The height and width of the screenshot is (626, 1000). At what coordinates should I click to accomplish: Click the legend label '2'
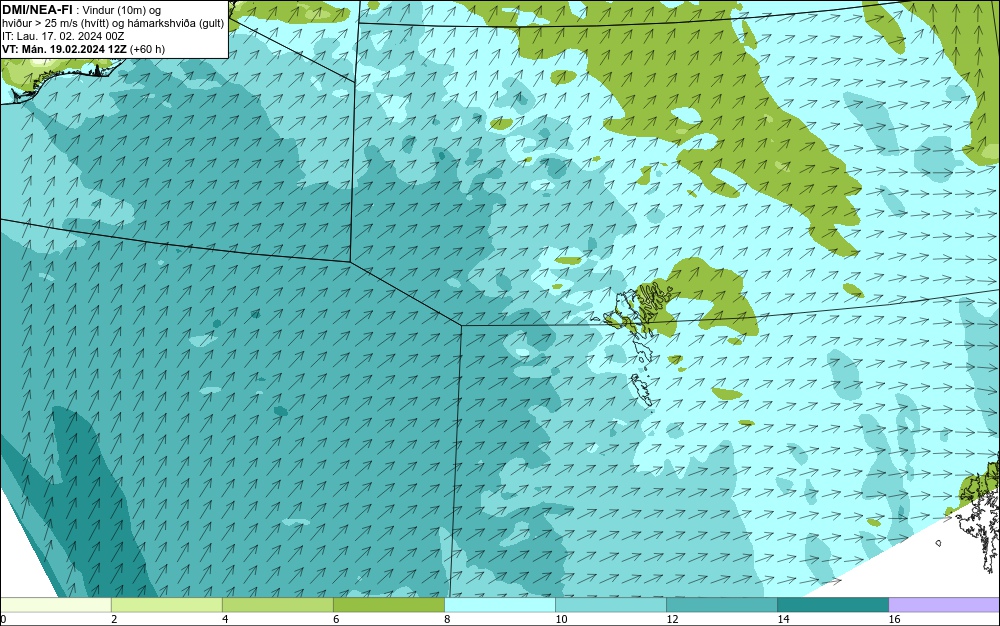tap(114, 619)
